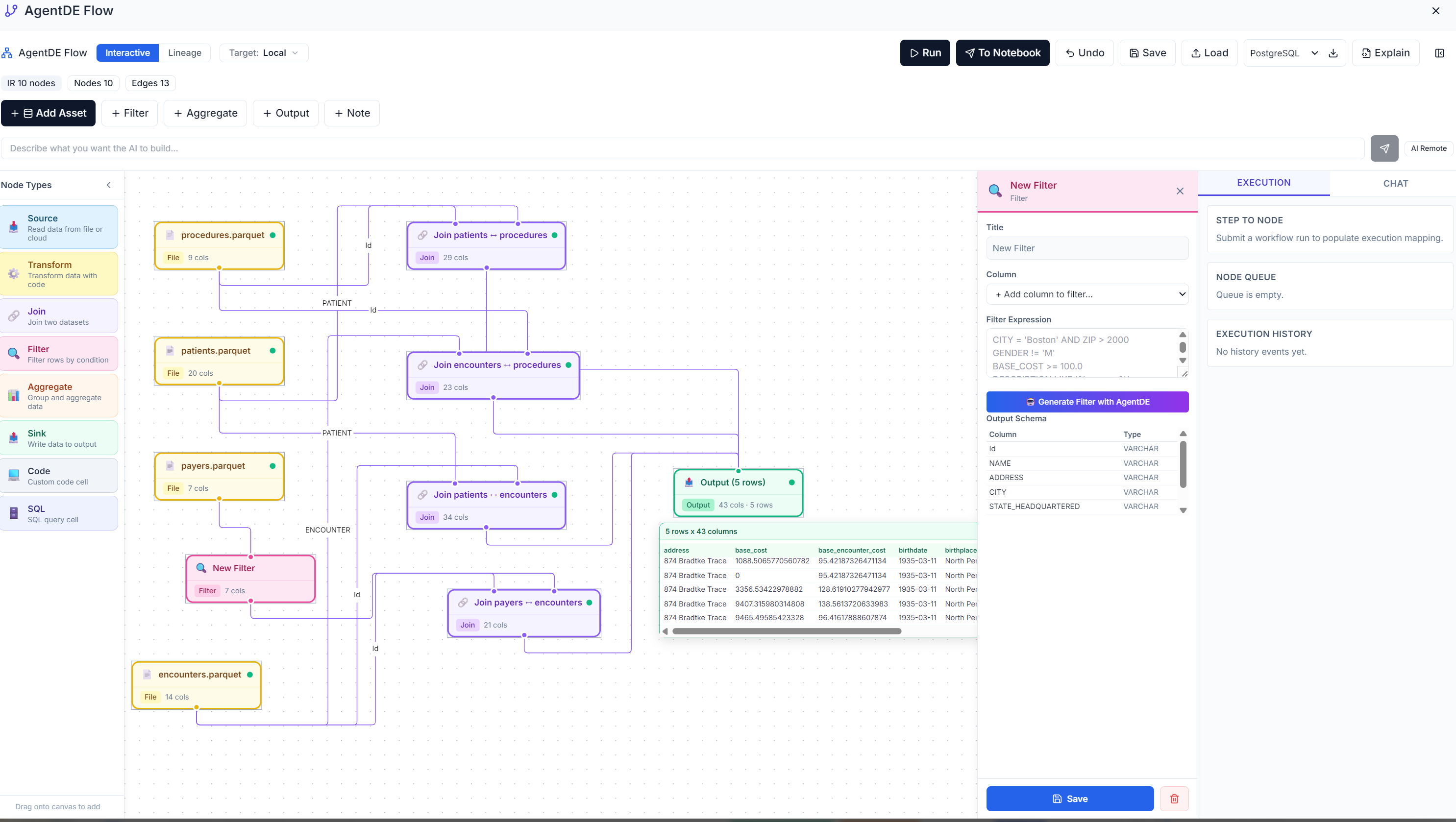Open the EXECUTION tab

tap(1263, 183)
